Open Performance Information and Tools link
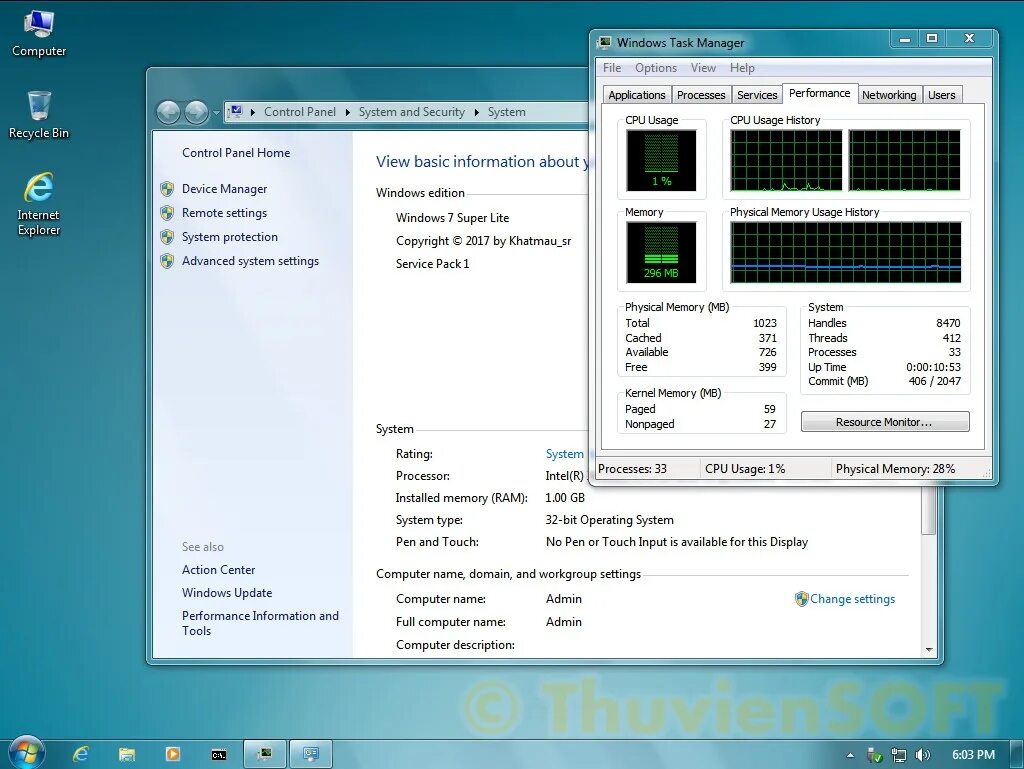The width and height of the screenshot is (1024, 769). click(x=260, y=623)
